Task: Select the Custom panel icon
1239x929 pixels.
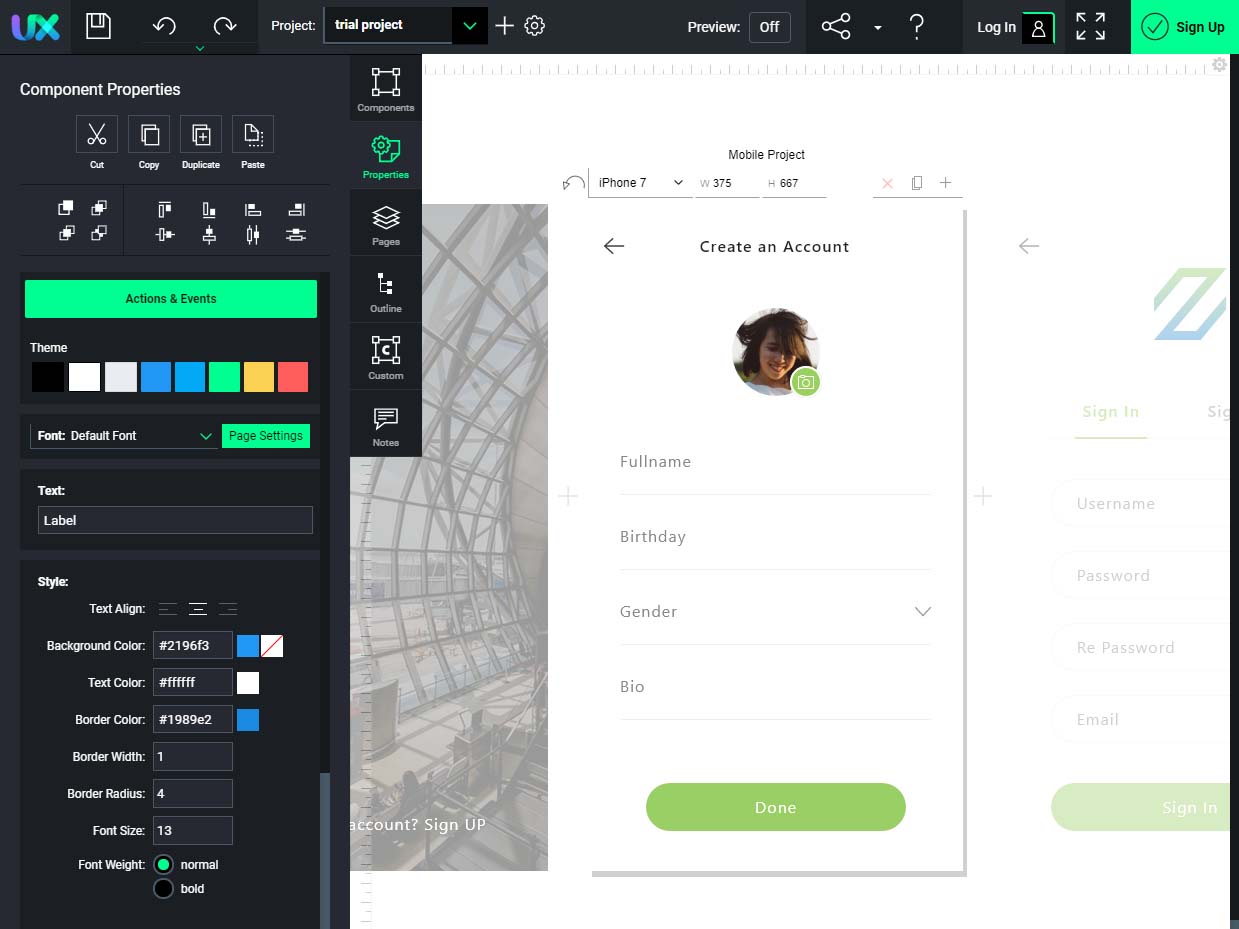Action: tap(385, 355)
